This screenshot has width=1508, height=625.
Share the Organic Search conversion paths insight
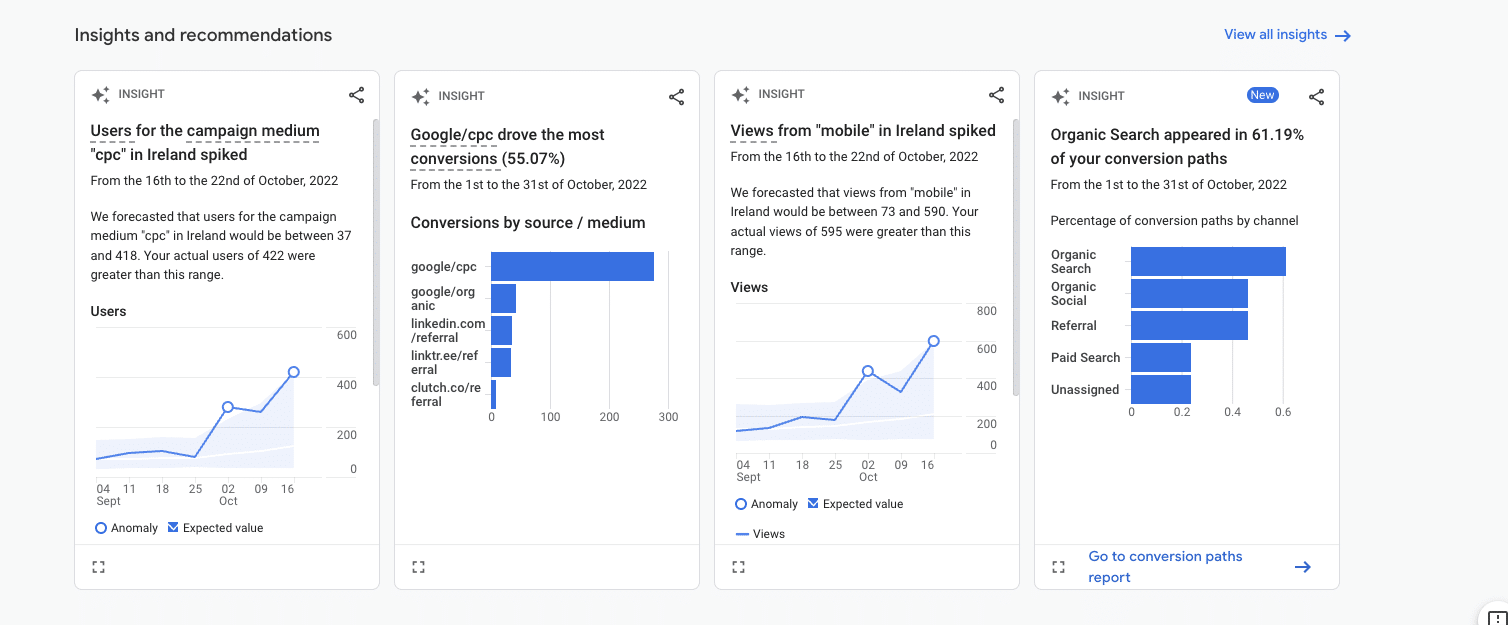pos(1316,97)
